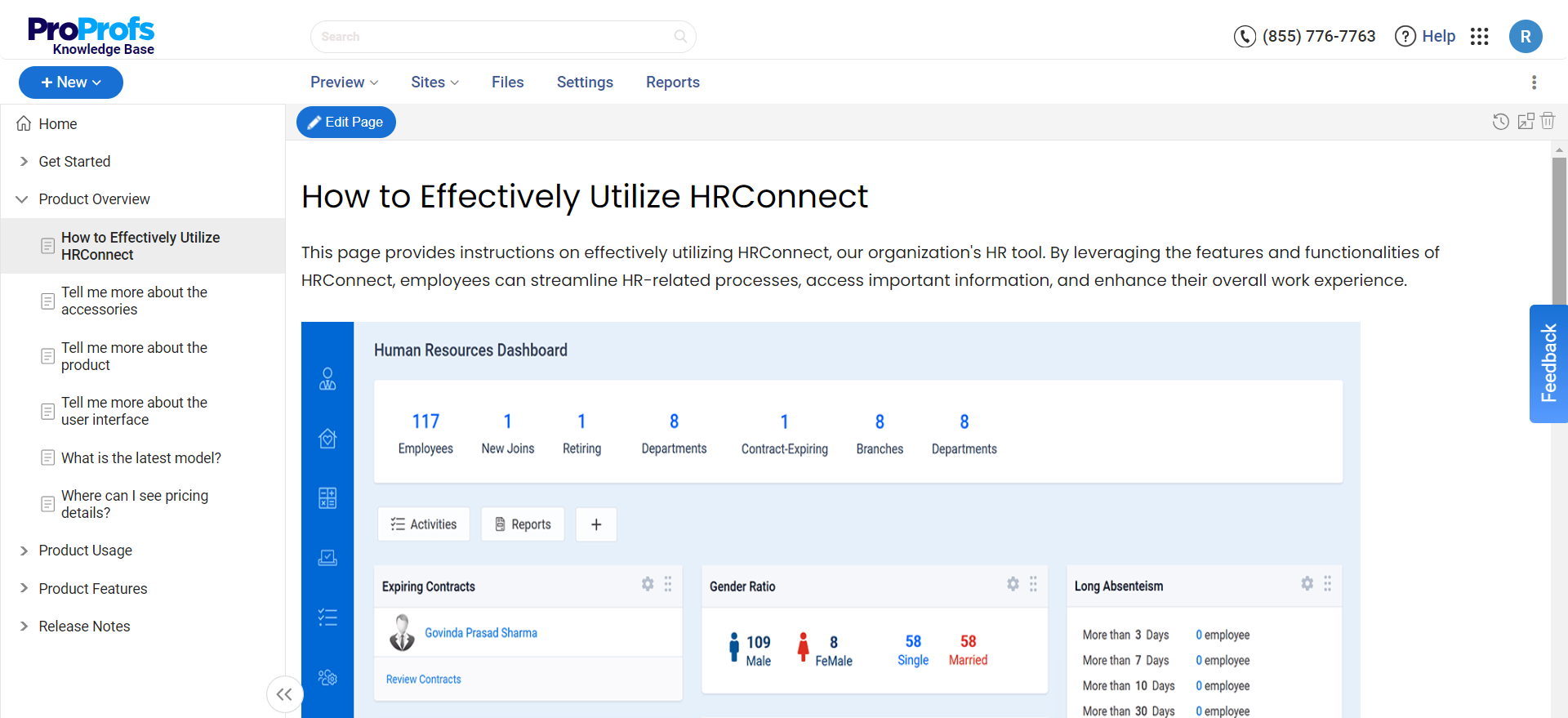Click the search magnifier icon

(x=680, y=36)
